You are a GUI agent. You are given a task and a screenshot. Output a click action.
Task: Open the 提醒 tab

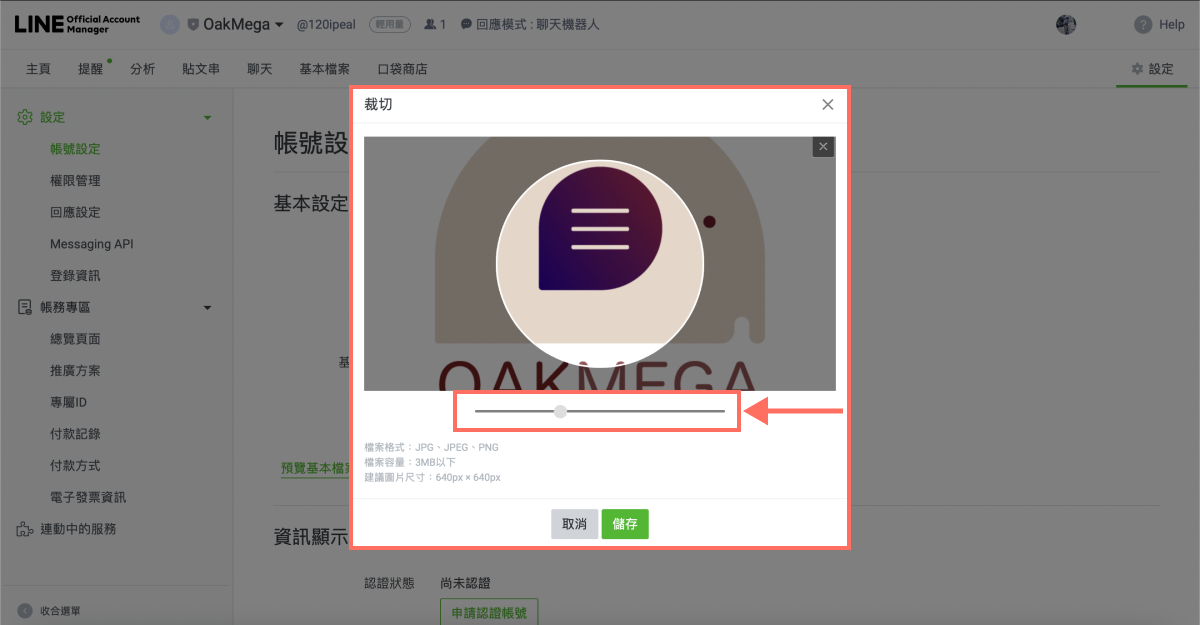(90, 69)
